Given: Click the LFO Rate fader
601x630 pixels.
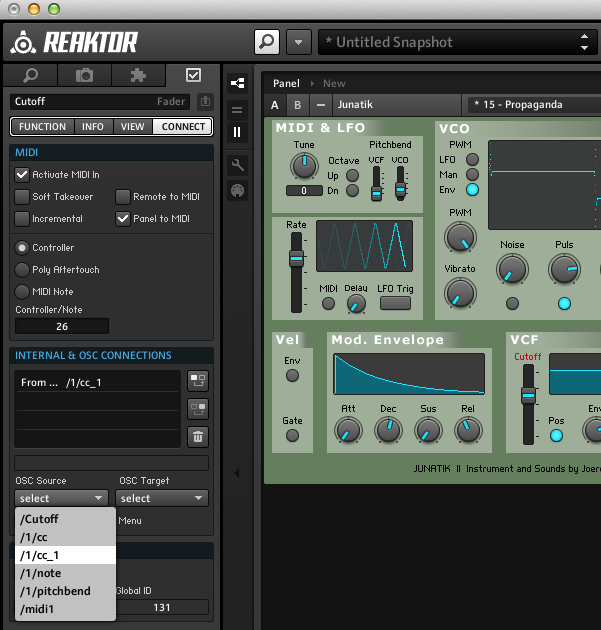Looking at the screenshot, I should coord(296,272).
